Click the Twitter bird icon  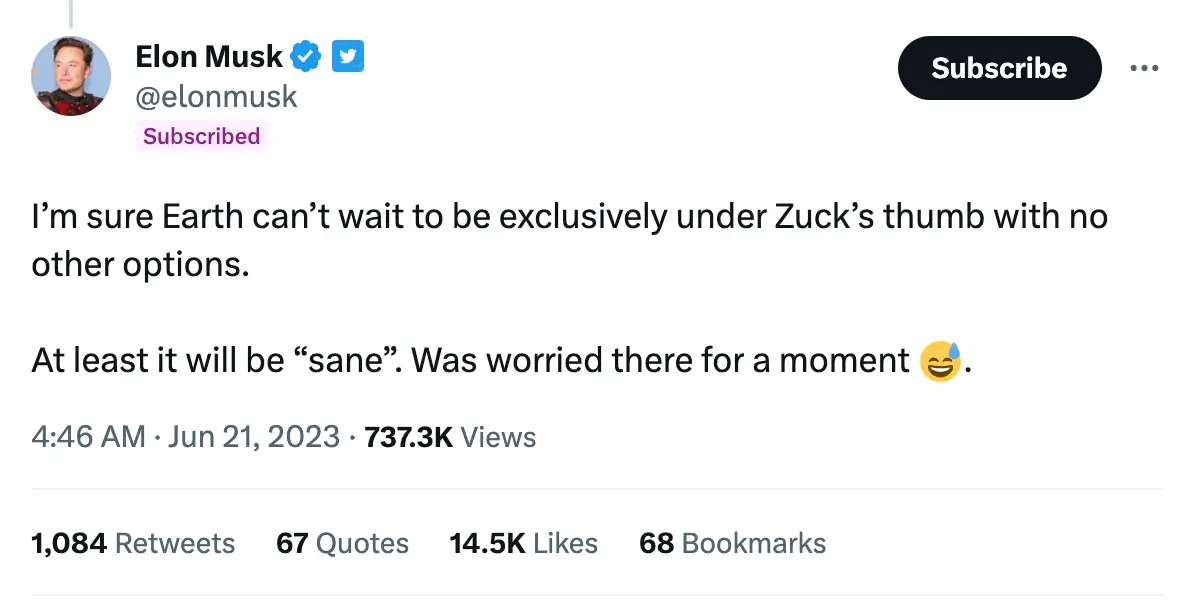point(347,56)
